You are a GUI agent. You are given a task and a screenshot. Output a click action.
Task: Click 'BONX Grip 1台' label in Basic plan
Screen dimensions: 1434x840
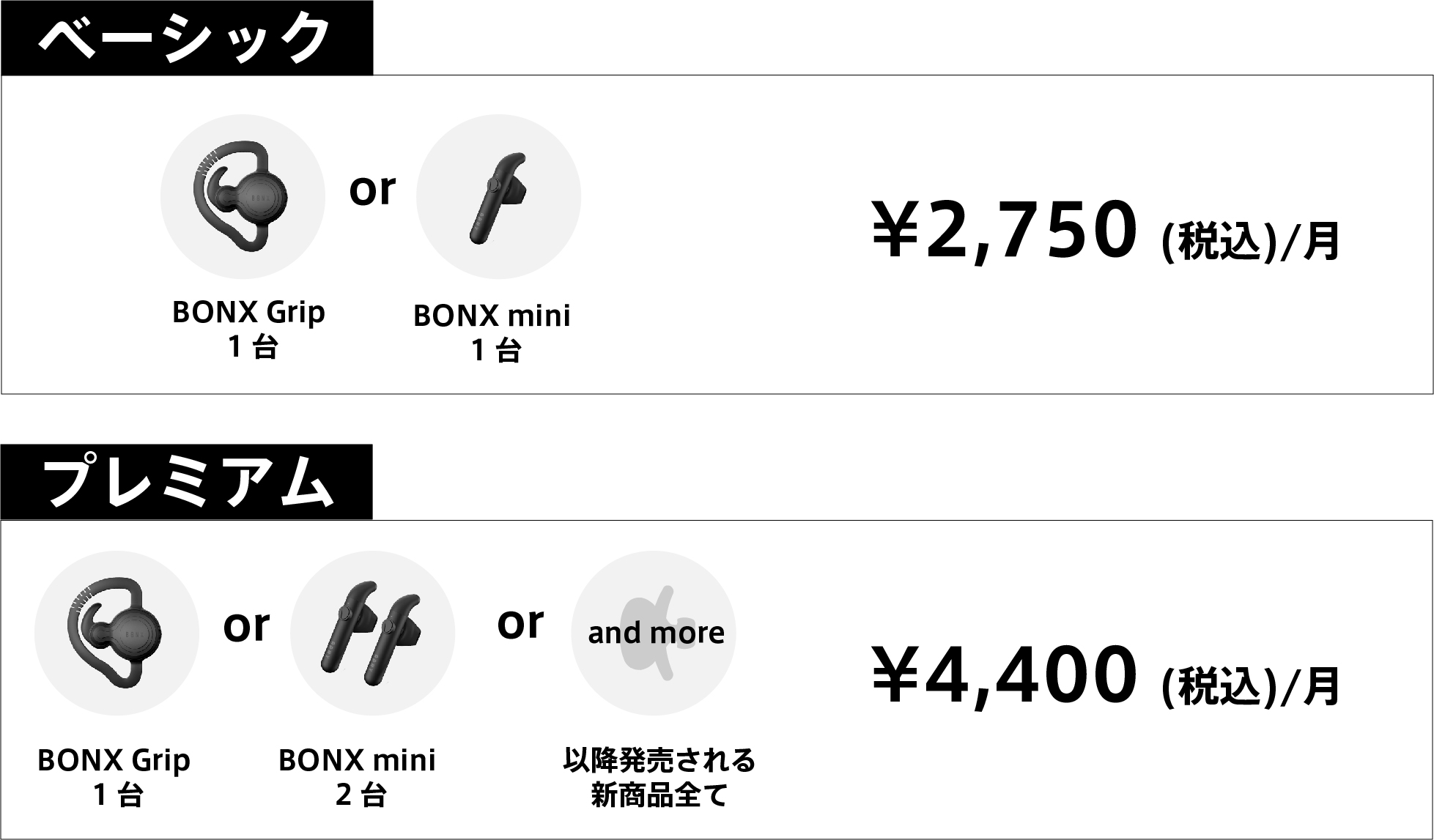248,329
